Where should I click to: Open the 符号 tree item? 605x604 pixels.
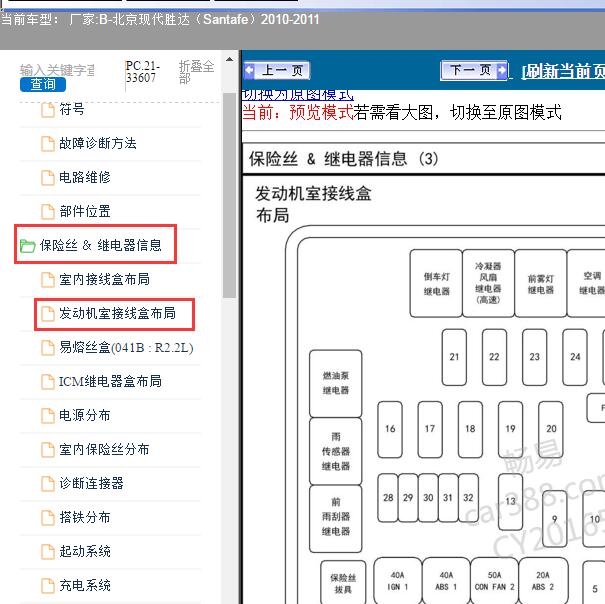[72, 110]
